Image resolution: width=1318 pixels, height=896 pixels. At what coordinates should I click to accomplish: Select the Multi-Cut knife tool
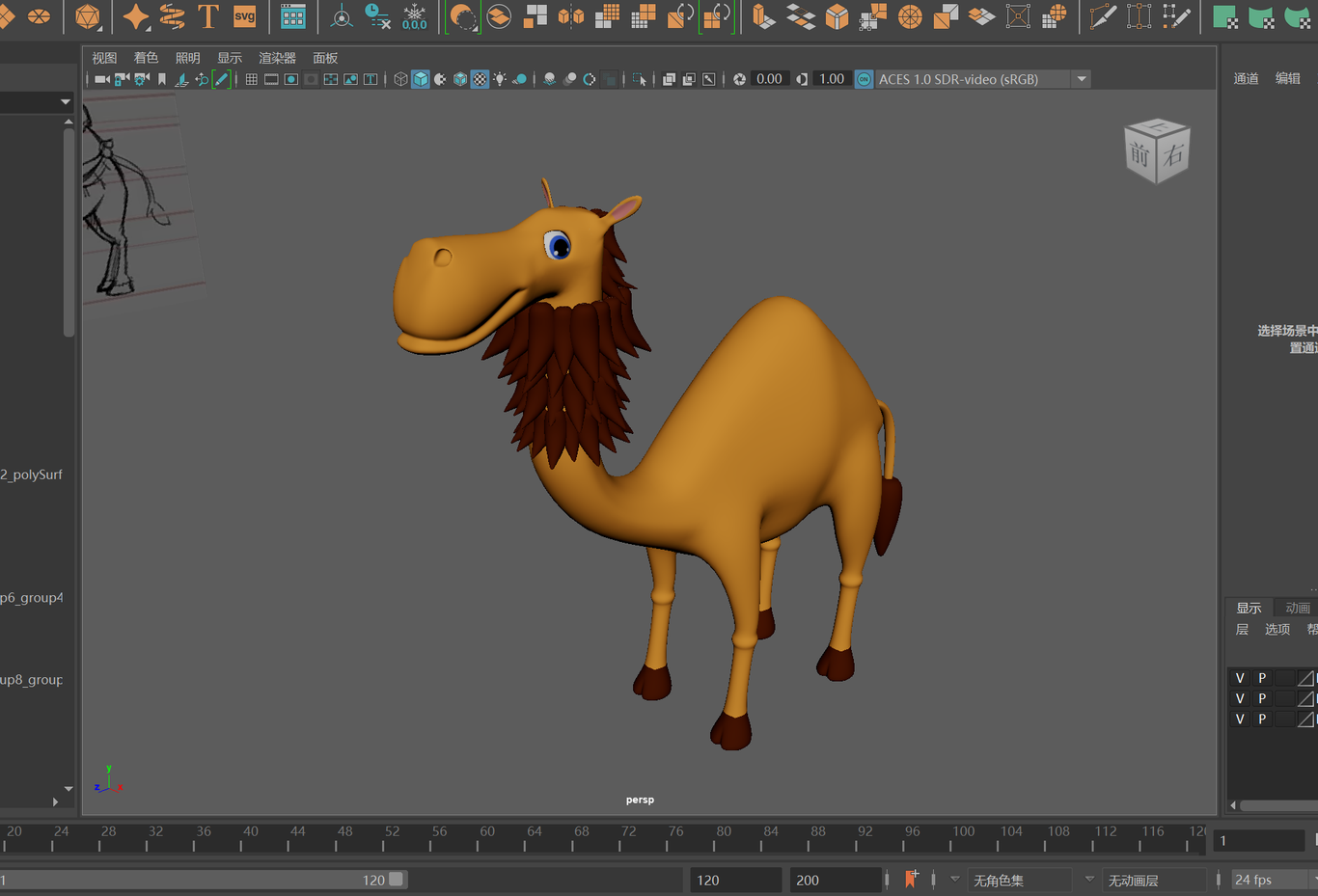coord(1103,16)
